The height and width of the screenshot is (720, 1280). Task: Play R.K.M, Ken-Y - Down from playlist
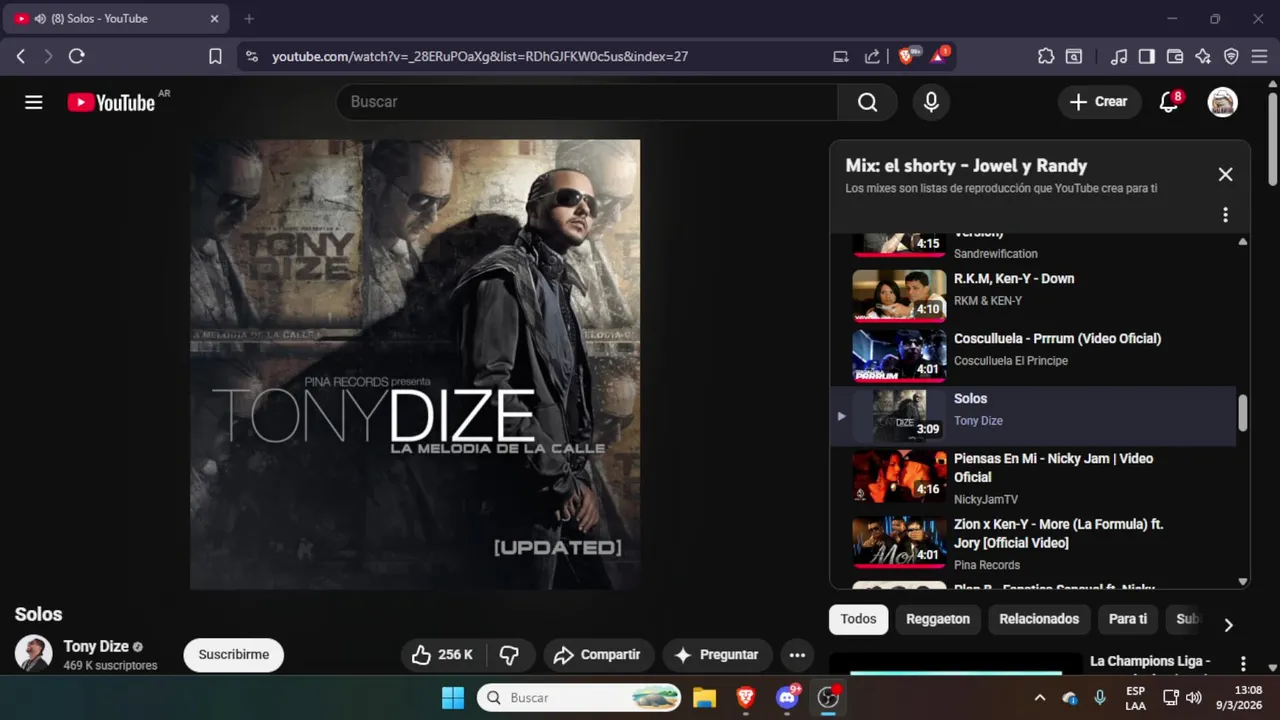click(1035, 295)
